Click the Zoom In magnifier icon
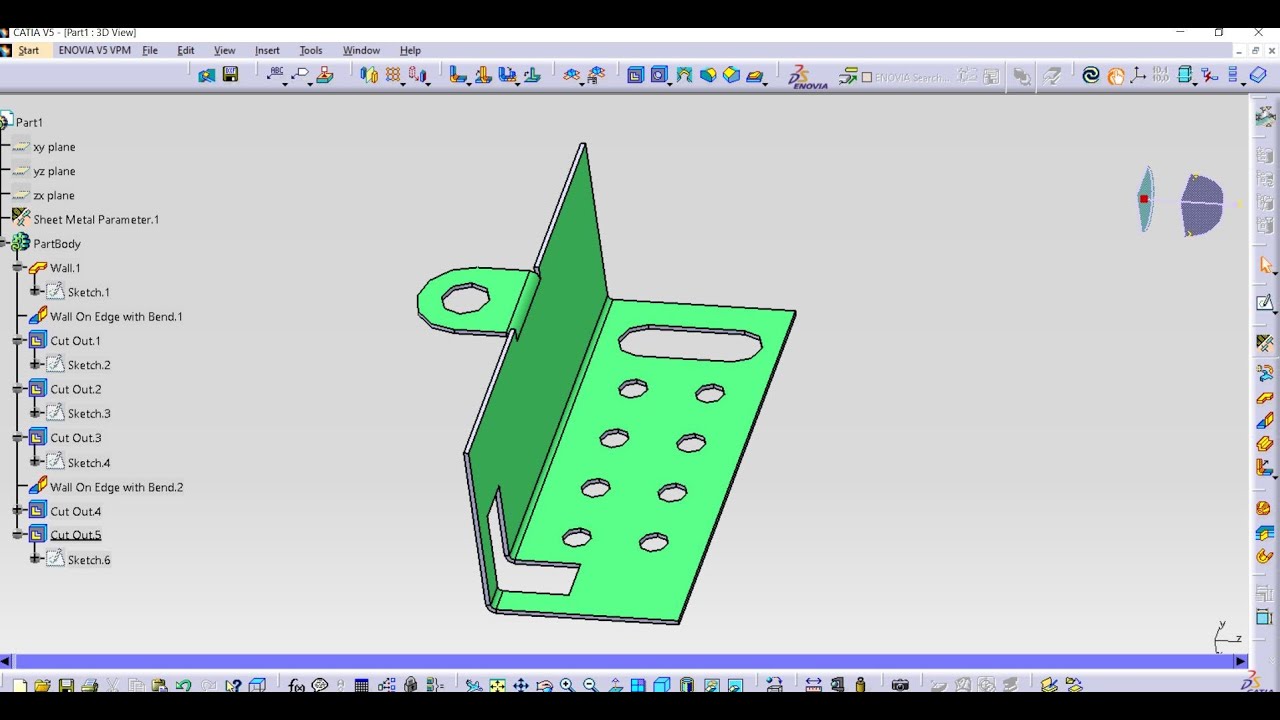 pos(567,686)
